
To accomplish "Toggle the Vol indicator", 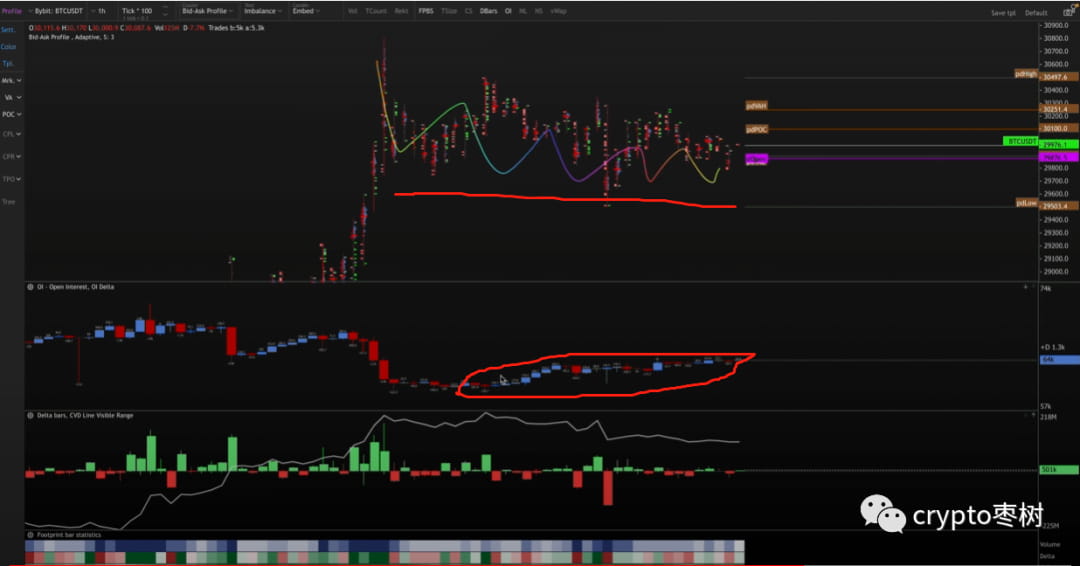I will tap(353, 11).
